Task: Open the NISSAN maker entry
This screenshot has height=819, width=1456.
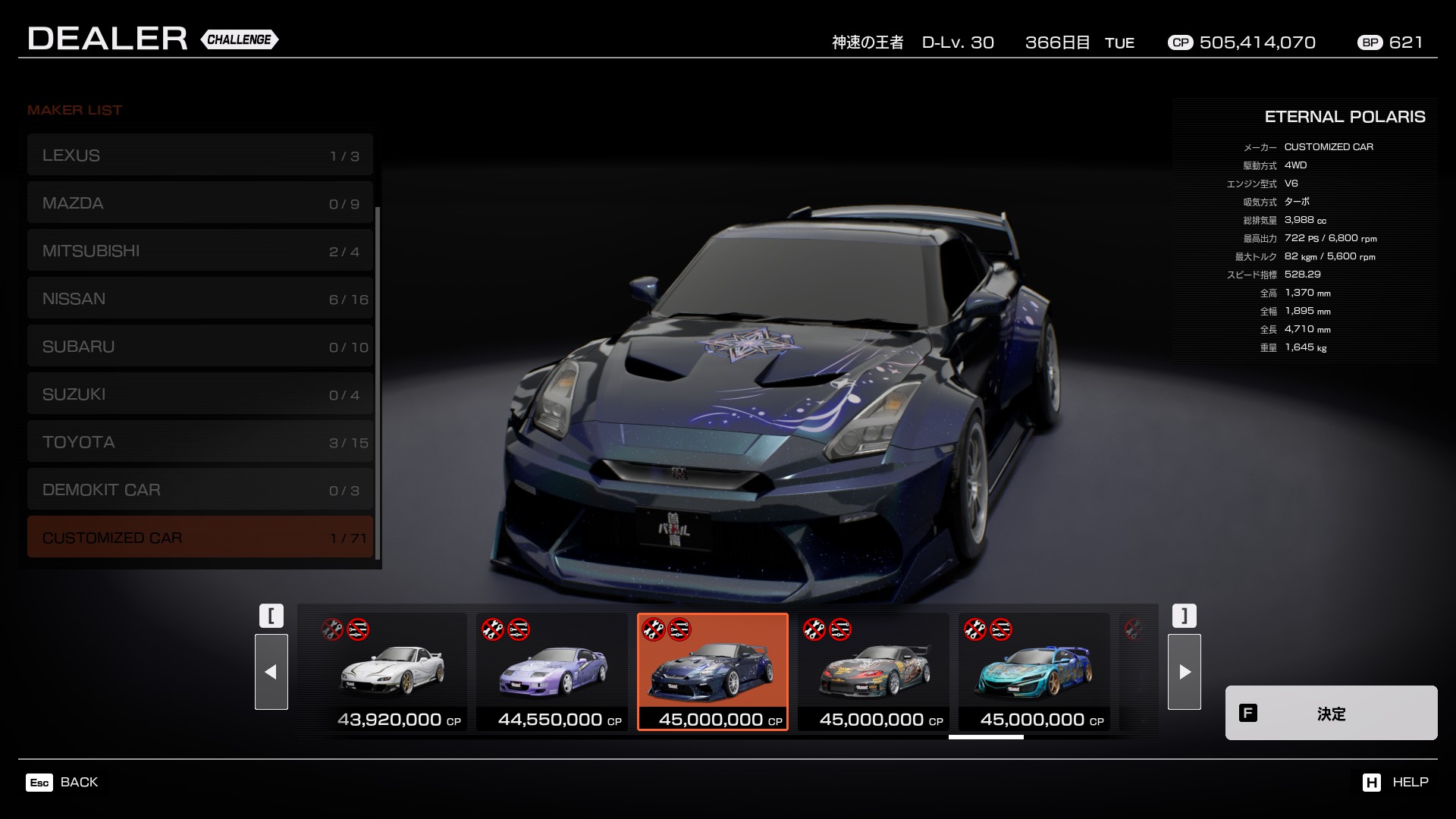Action: tap(200, 299)
